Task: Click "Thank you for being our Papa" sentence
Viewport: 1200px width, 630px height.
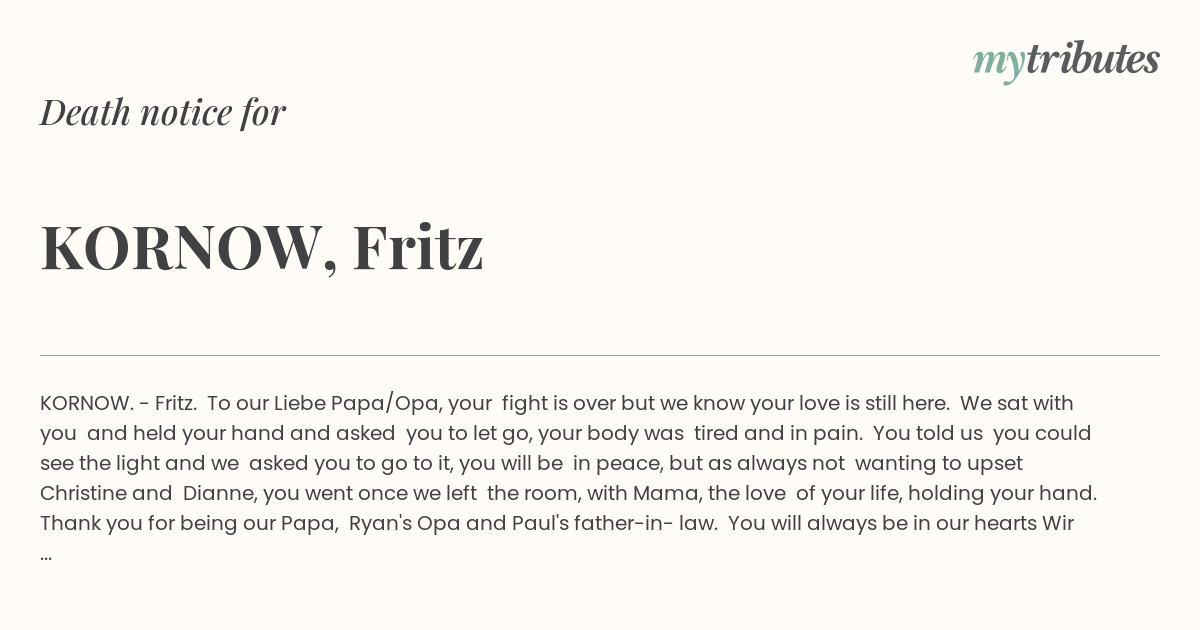Action: pyautogui.click(x=187, y=523)
